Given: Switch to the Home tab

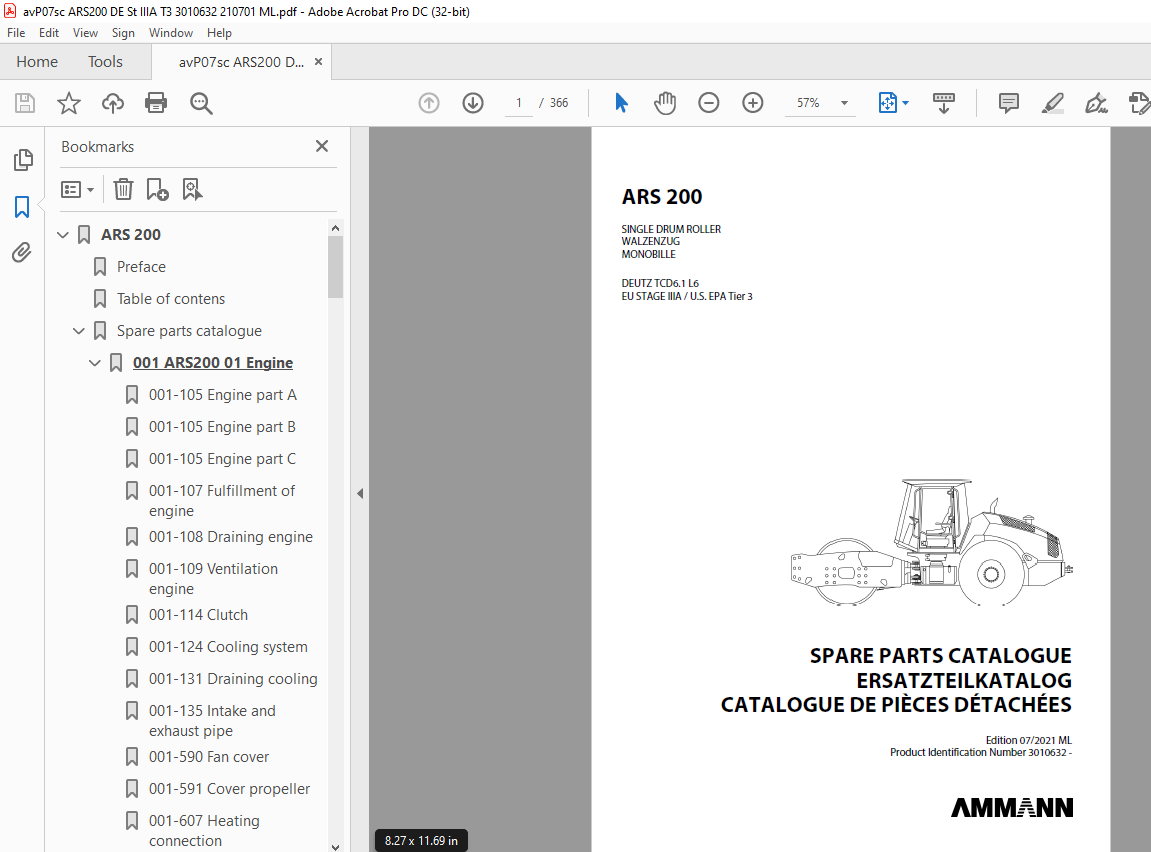Looking at the screenshot, I should pyautogui.click(x=37, y=62).
